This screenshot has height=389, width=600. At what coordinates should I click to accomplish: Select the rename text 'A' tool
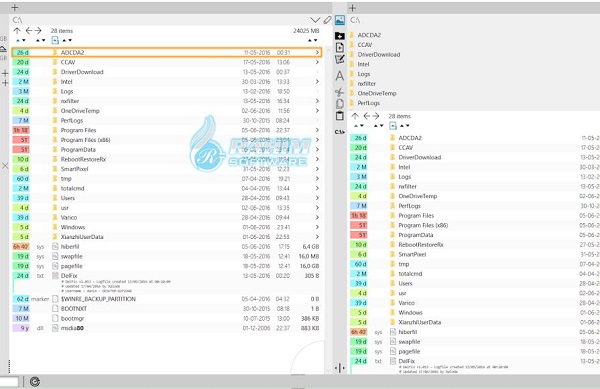[339, 76]
